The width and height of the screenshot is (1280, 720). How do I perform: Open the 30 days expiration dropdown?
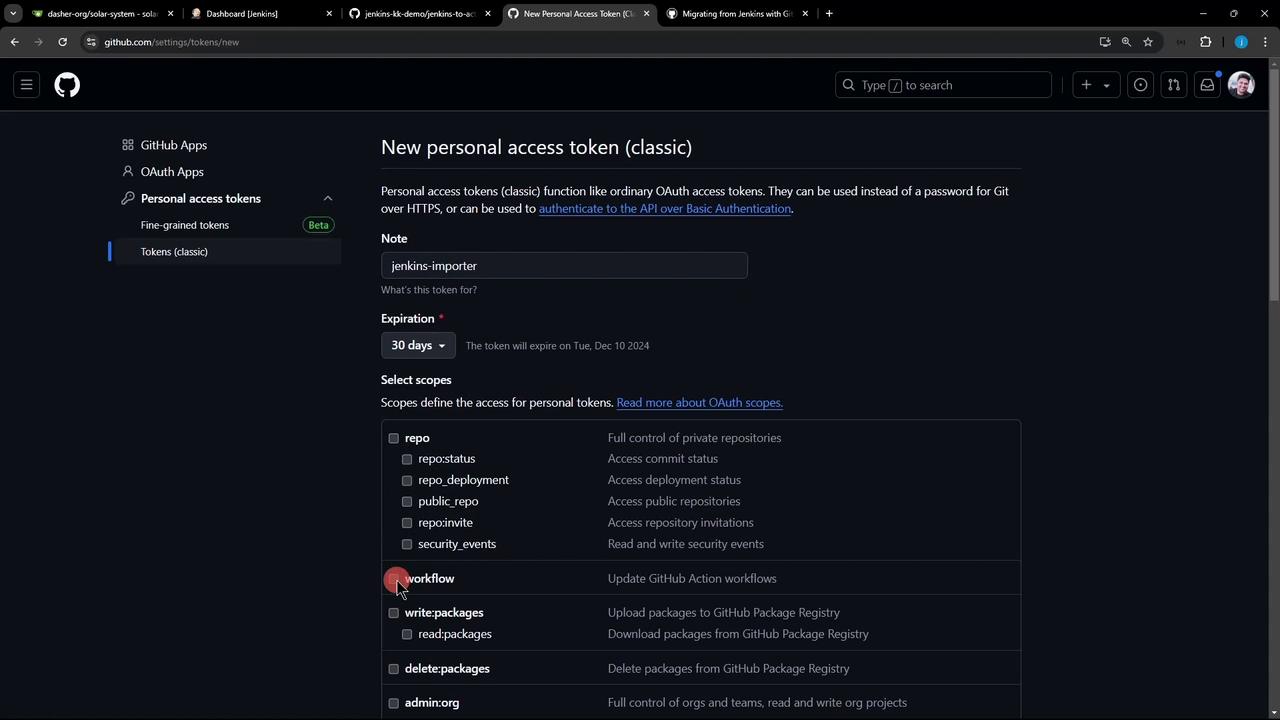418,345
